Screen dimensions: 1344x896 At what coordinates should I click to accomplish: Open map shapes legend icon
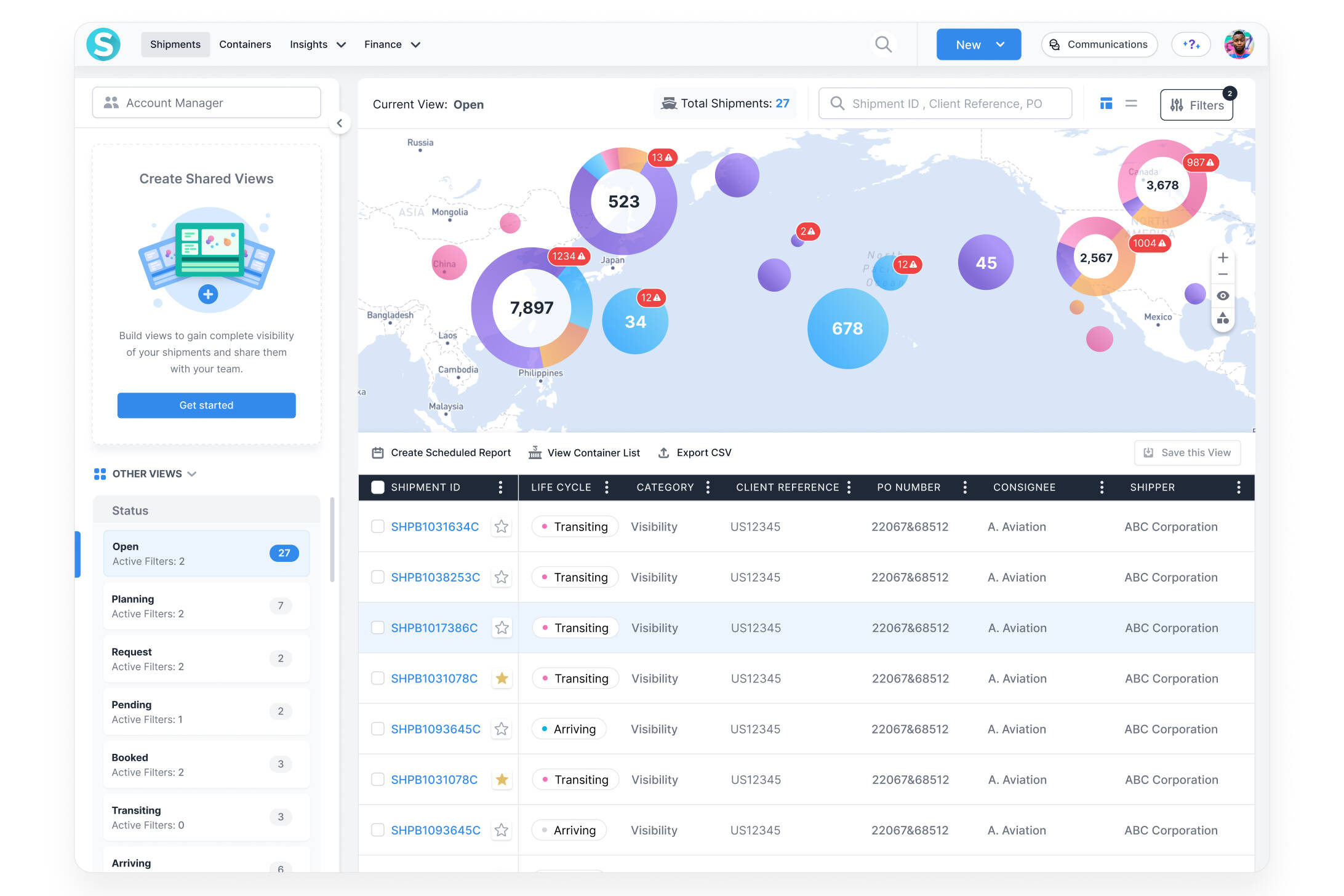pyautogui.click(x=1223, y=318)
